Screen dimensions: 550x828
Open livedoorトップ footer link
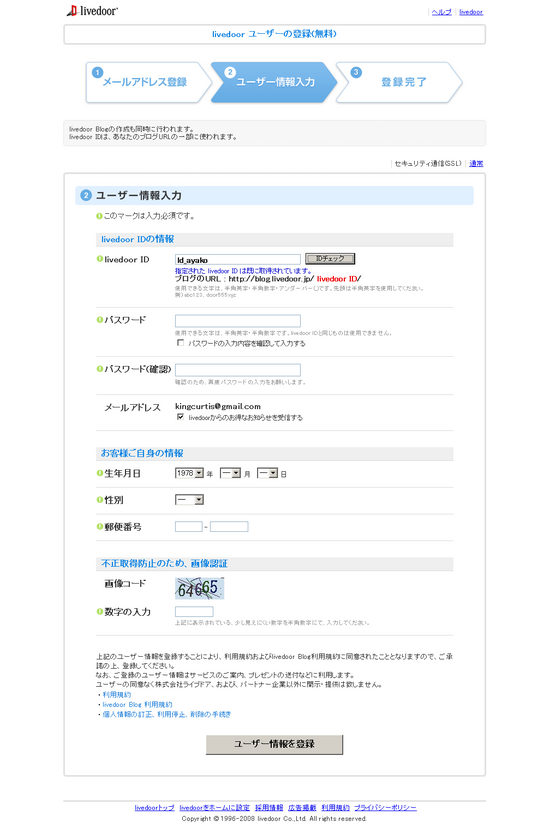tap(154, 807)
